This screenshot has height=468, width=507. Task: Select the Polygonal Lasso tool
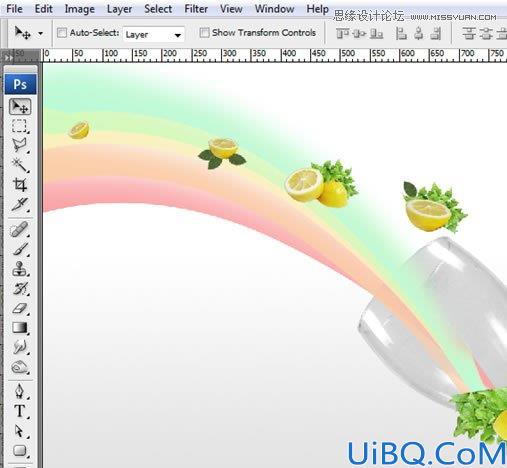point(19,145)
